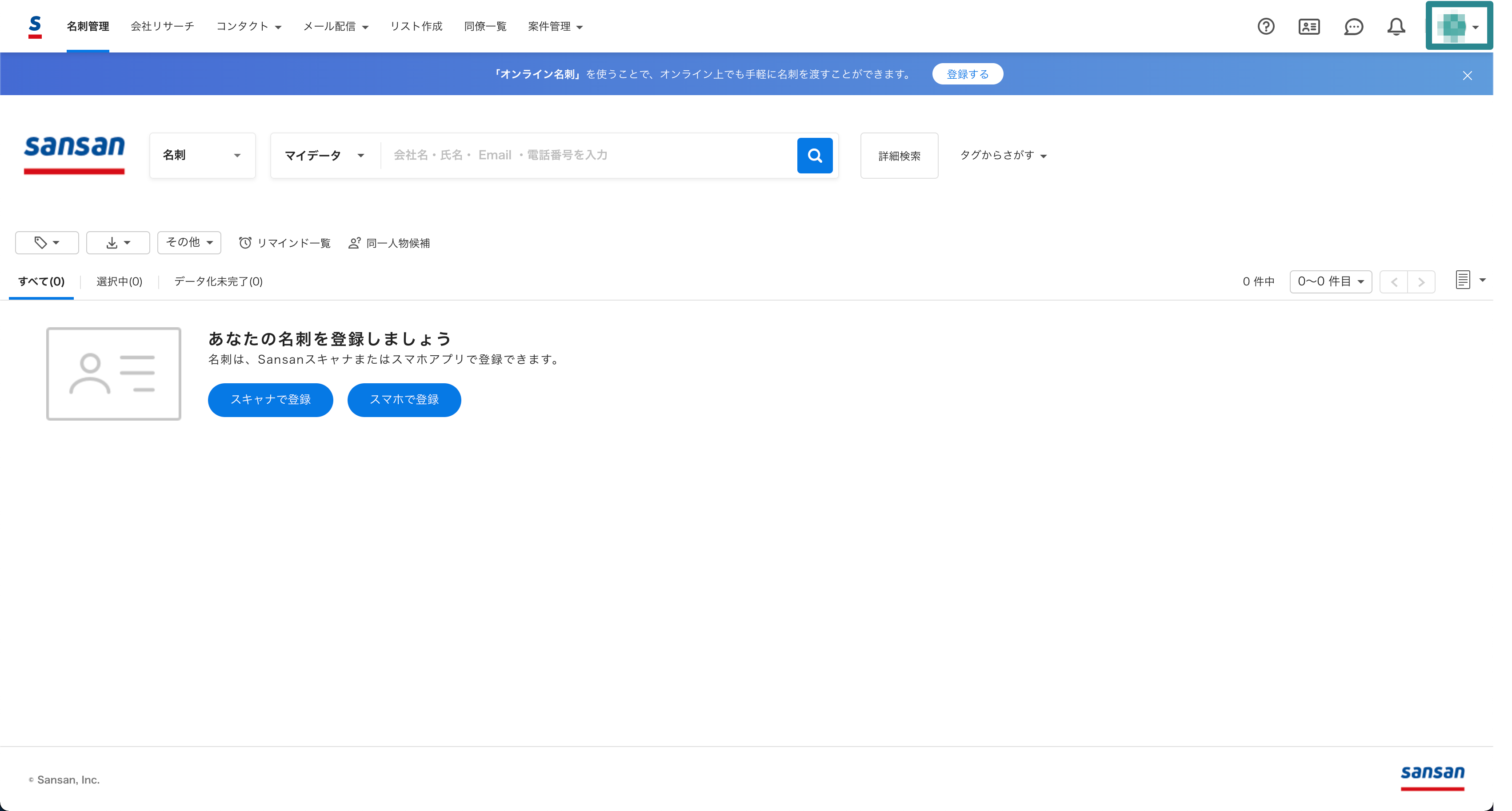
Task: Open リスト作成 in the nav bar
Action: [x=416, y=26]
